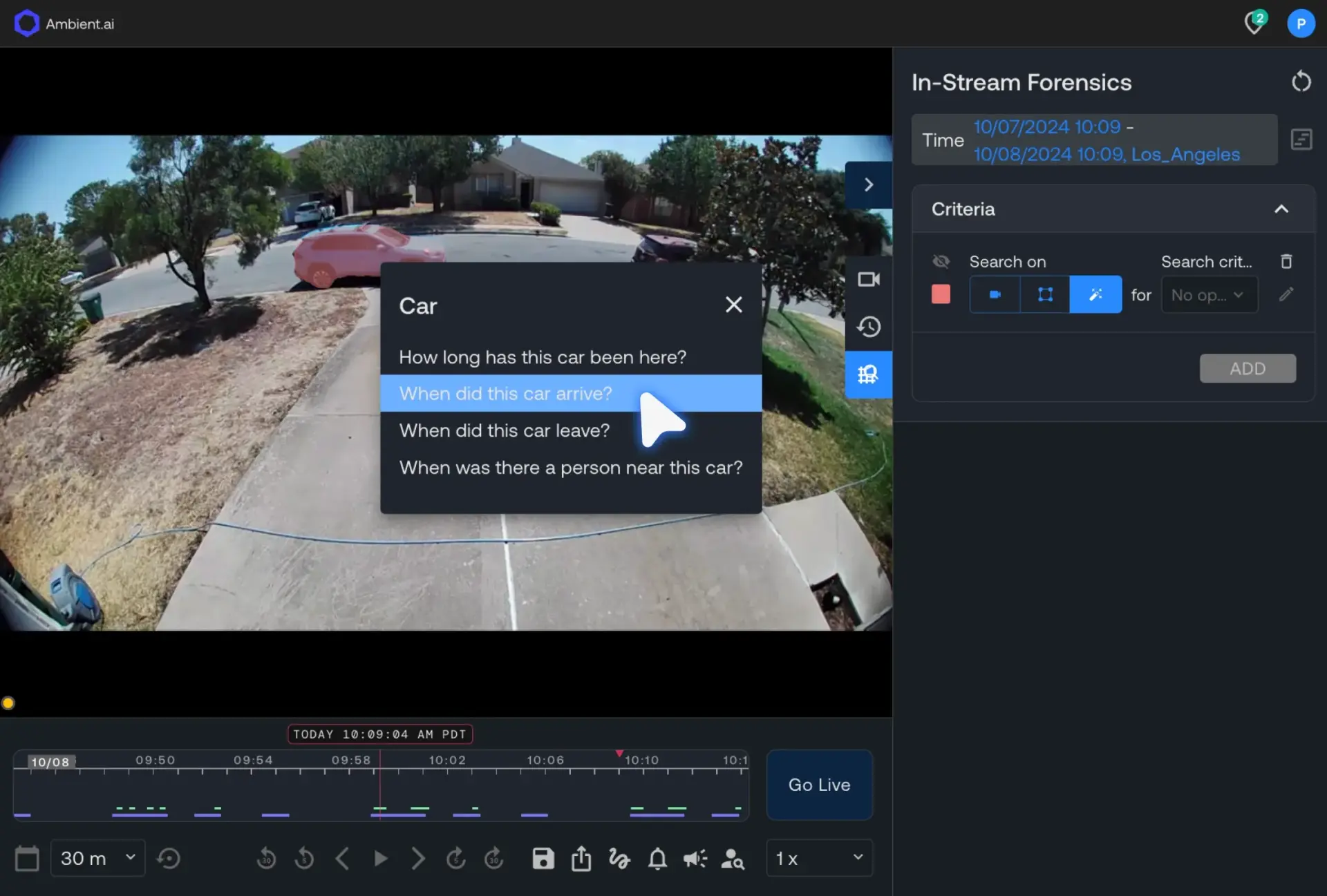Screen dimensions: 1327x896
Task: Edit criteria with the pencil icon
Action: pyautogui.click(x=1286, y=294)
